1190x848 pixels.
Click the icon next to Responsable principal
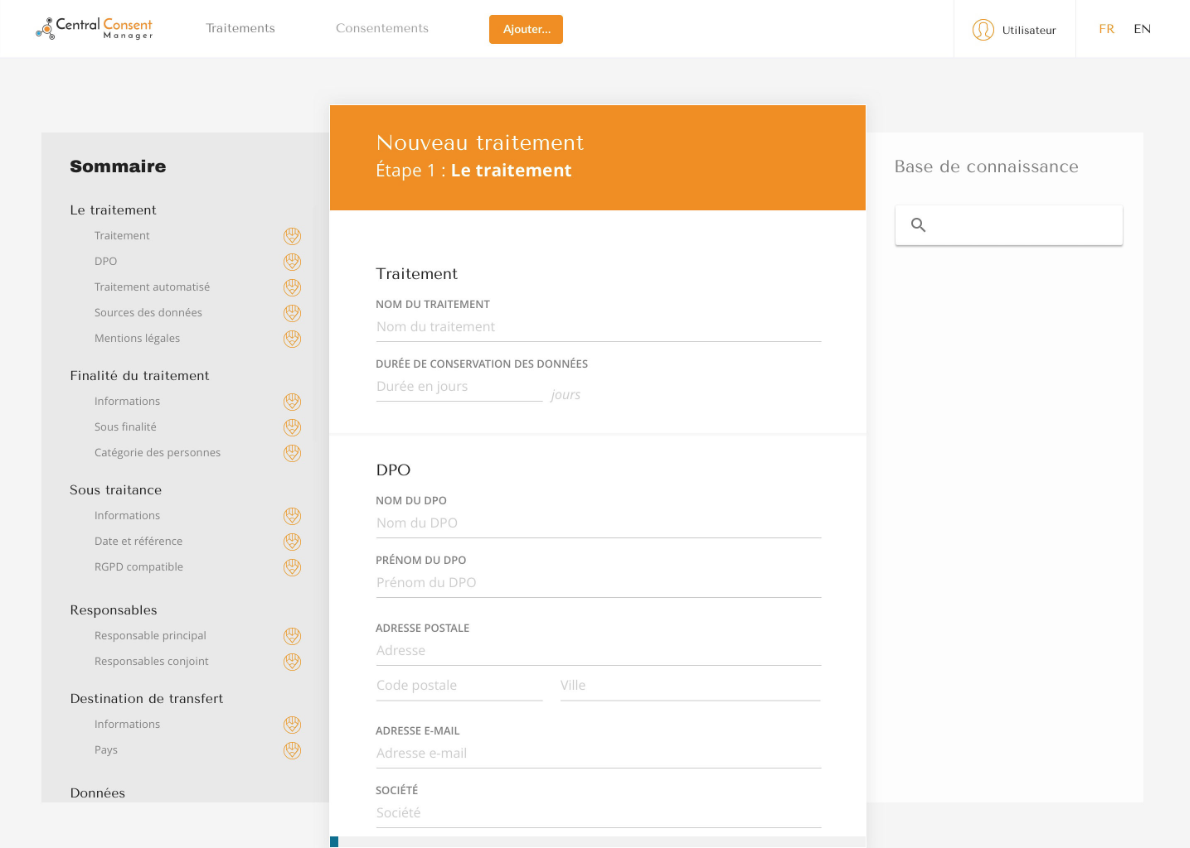pos(292,636)
